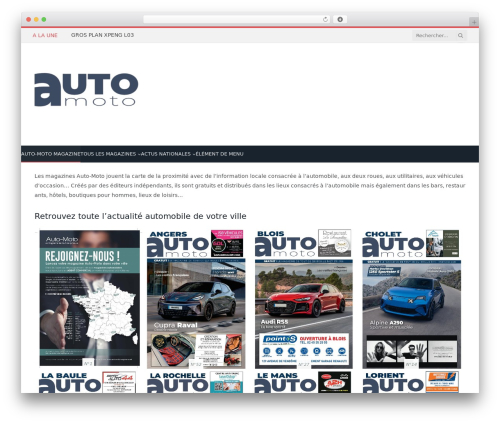Open the ÉLÉMENT DE MENU item

[x=219, y=154]
